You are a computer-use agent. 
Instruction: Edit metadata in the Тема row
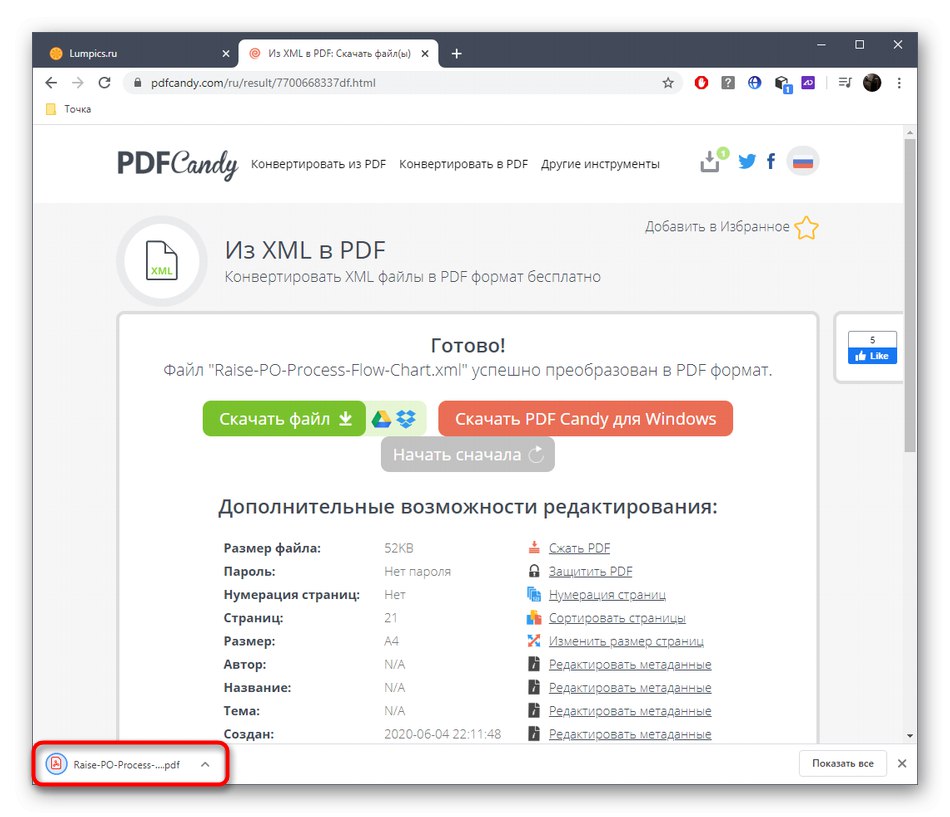point(629,710)
